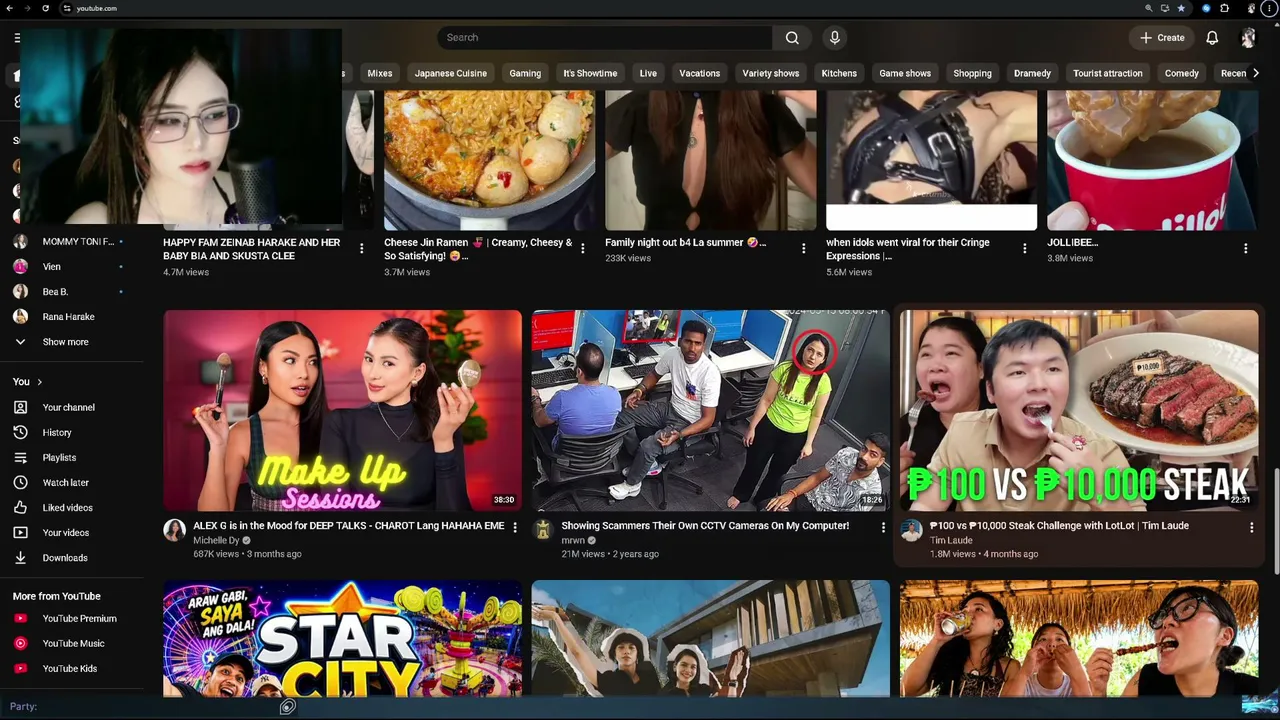Open the Cheese Jin Ramen short thumbnail
Screen dimensions: 1280x720
point(490,160)
